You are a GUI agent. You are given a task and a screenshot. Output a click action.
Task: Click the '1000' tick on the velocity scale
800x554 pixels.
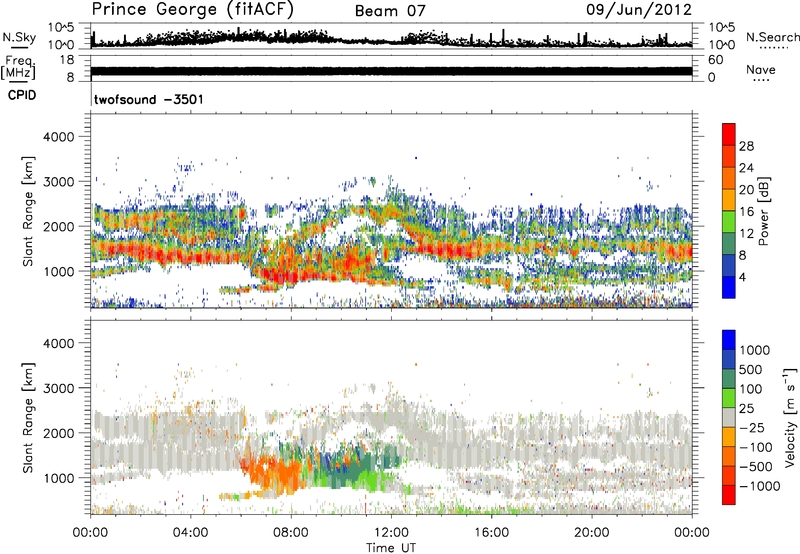[x=755, y=350]
